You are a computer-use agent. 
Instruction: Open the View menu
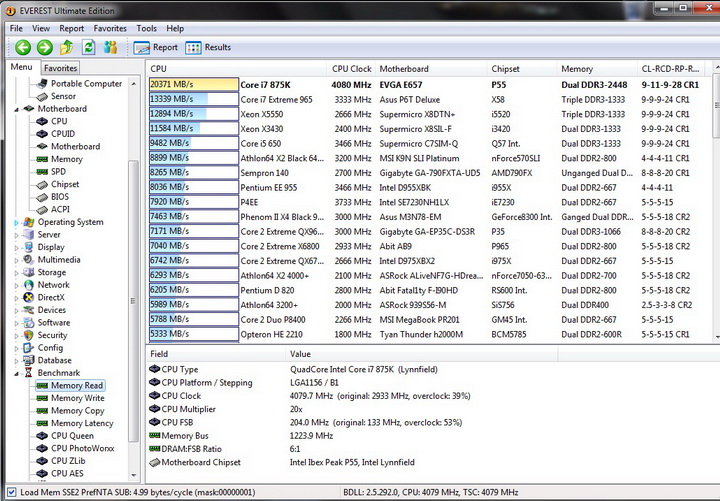tap(41, 28)
